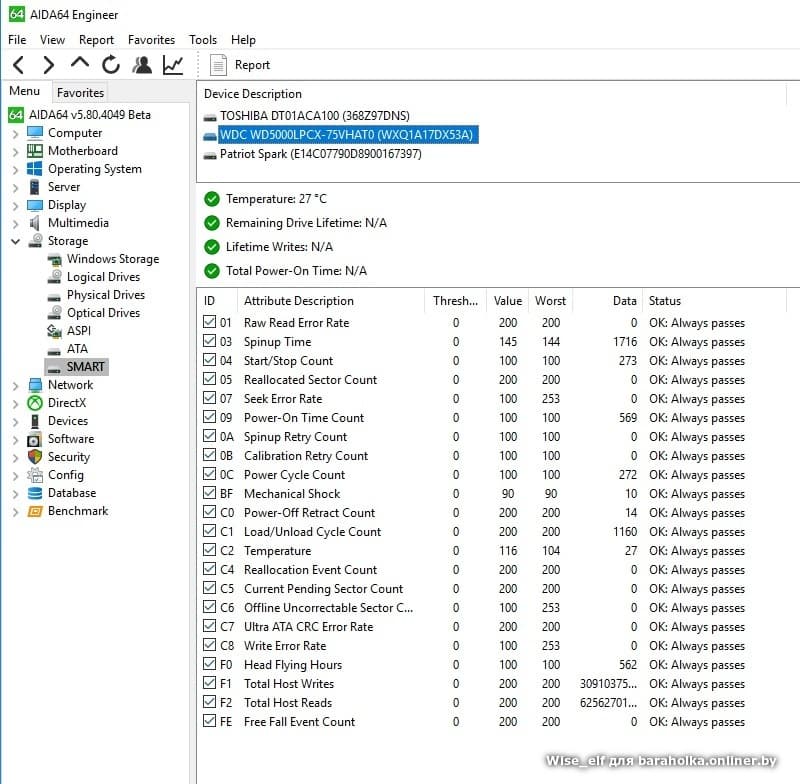Open Physical Drives under Storage
Viewport: 800px width, 784px height.
(x=106, y=295)
